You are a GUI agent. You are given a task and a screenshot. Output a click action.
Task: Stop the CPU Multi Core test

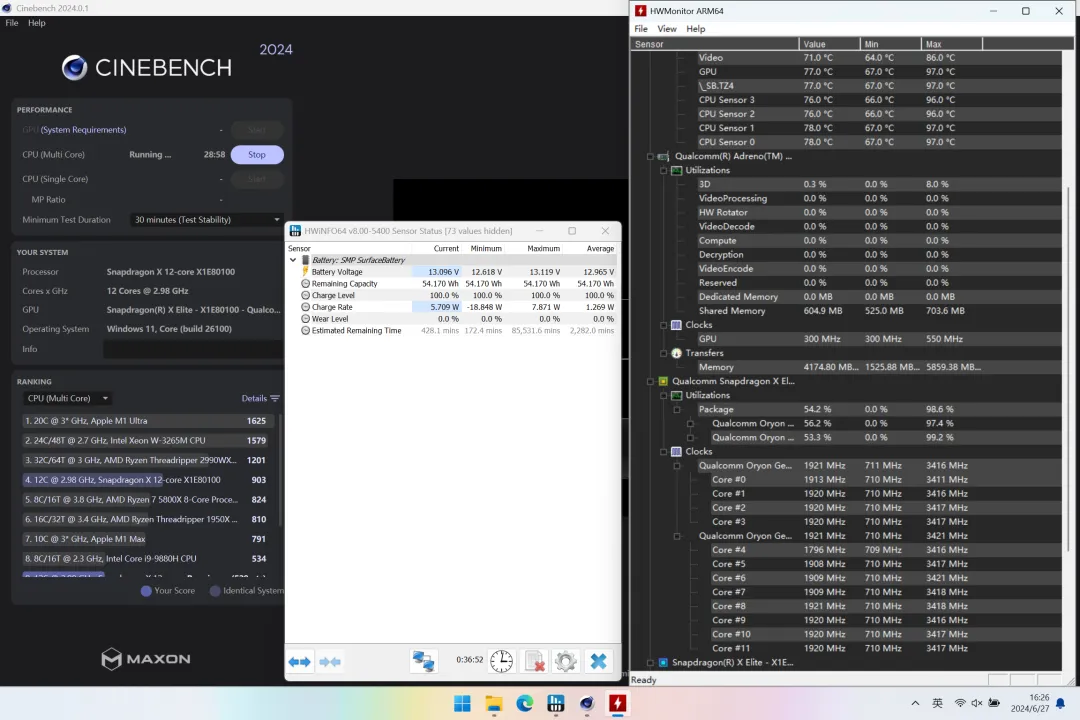click(257, 155)
